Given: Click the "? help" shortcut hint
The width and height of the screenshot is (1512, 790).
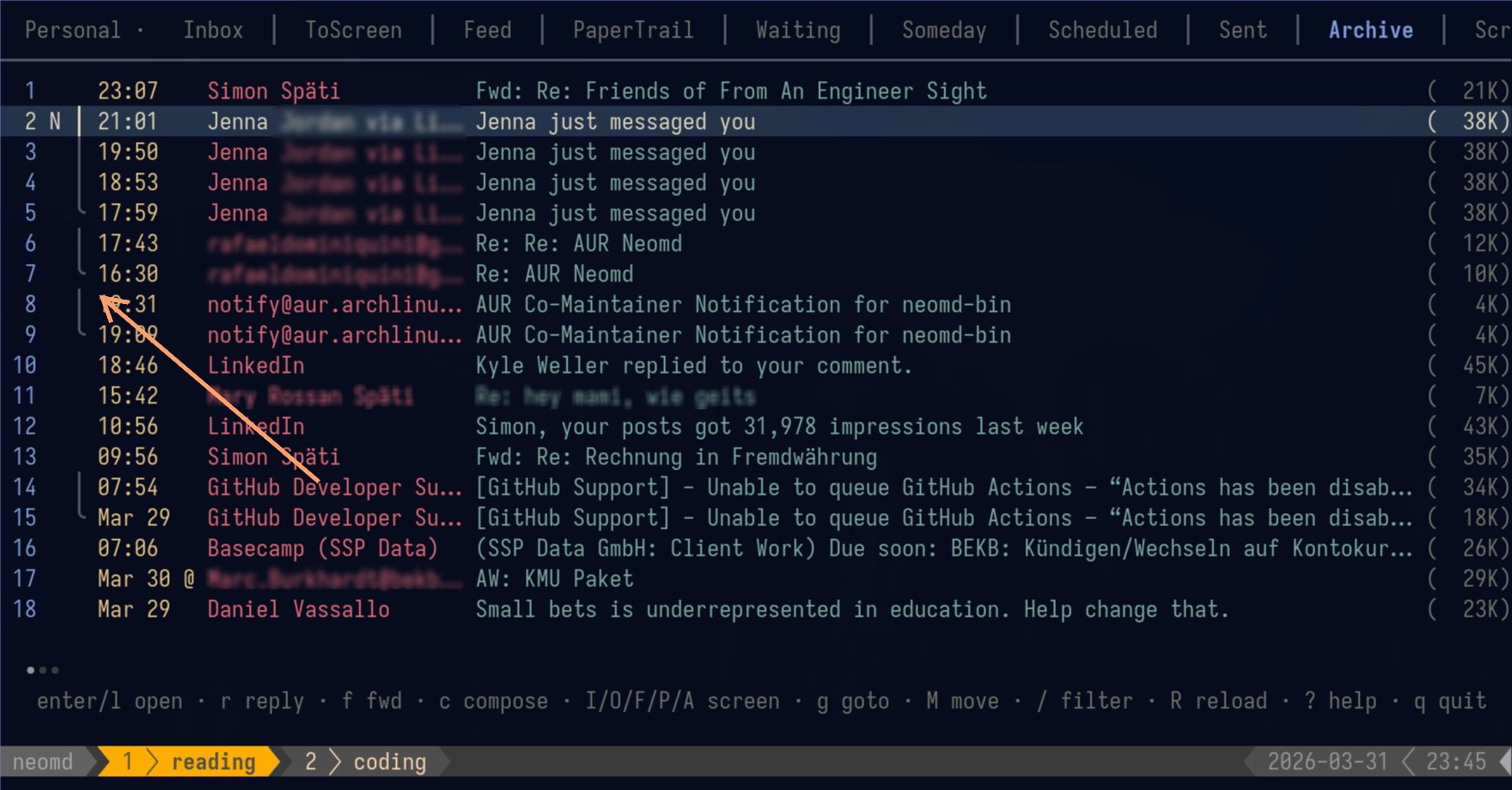Looking at the screenshot, I should (1341, 701).
